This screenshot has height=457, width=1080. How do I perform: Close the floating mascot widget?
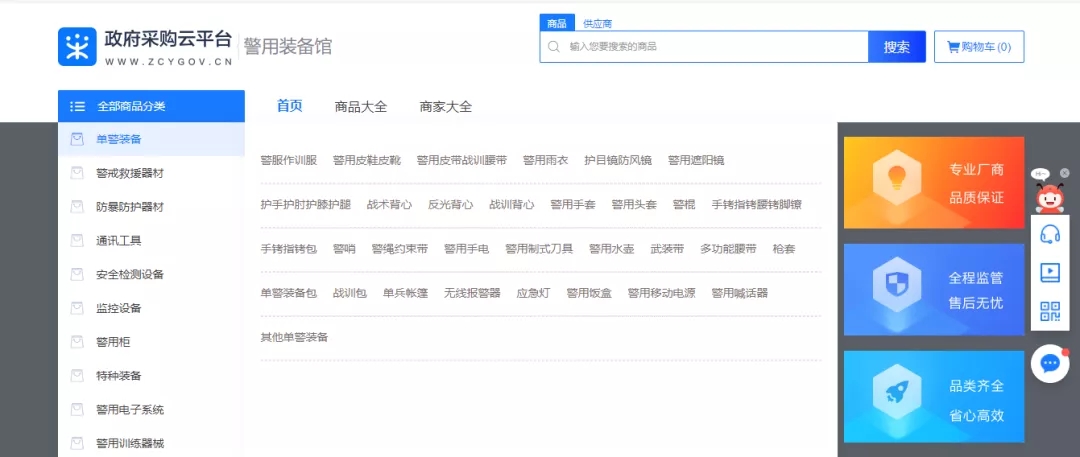point(1065,173)
